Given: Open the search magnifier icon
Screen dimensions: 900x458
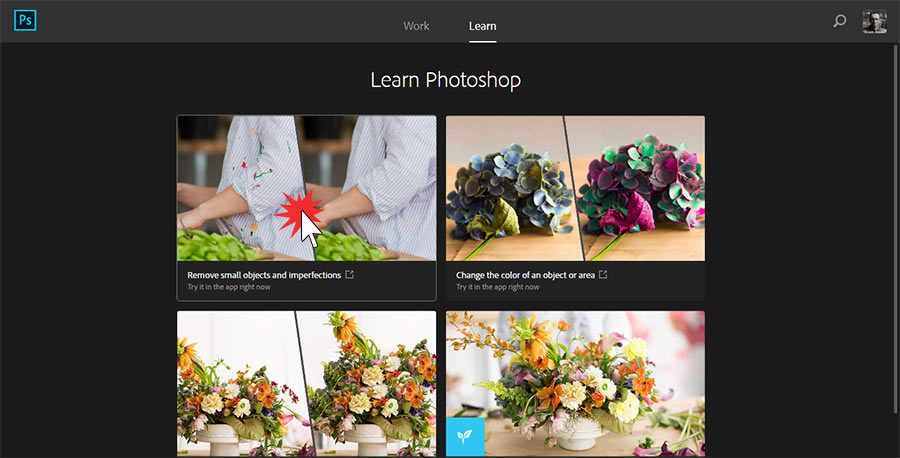Looking at the screenshot, I should coord(839,21).
